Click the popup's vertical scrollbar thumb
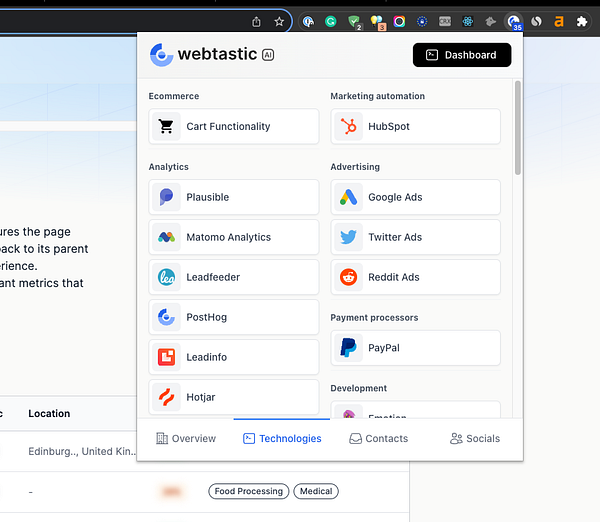Viewport: 600px width, 522px height. (518, 127)
